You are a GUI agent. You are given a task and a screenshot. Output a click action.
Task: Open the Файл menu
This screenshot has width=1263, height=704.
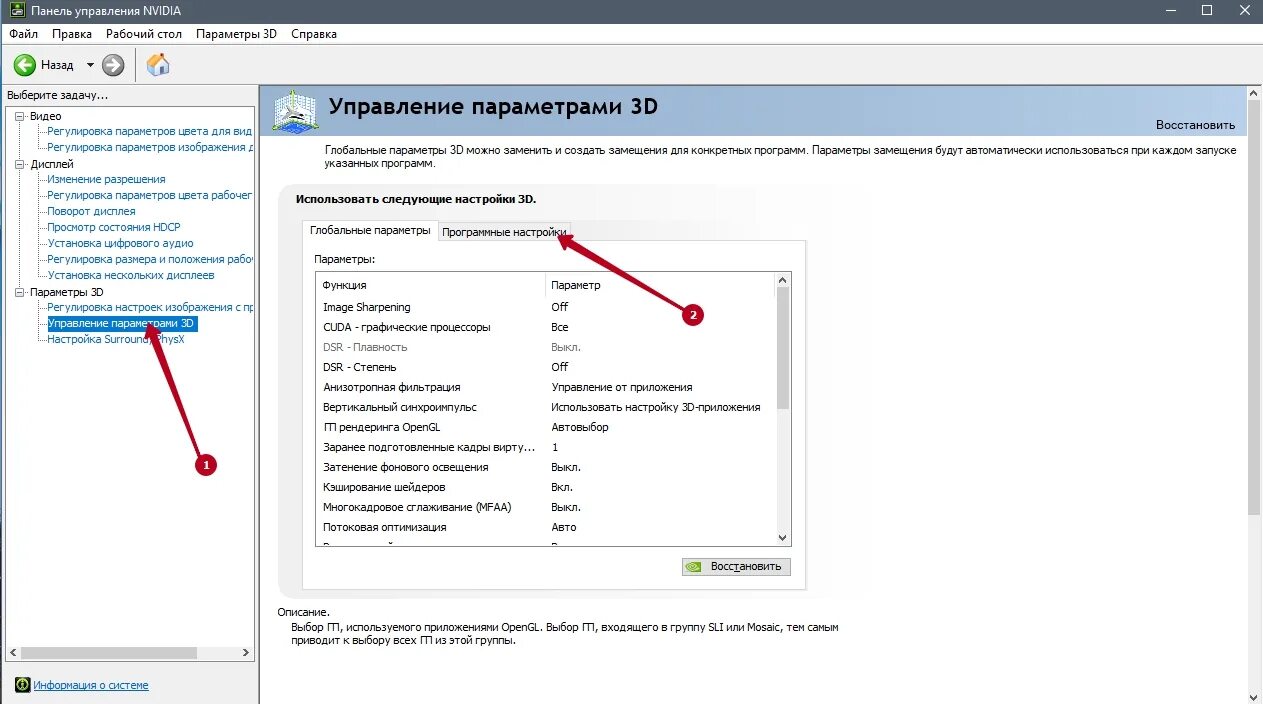point(23,34)
